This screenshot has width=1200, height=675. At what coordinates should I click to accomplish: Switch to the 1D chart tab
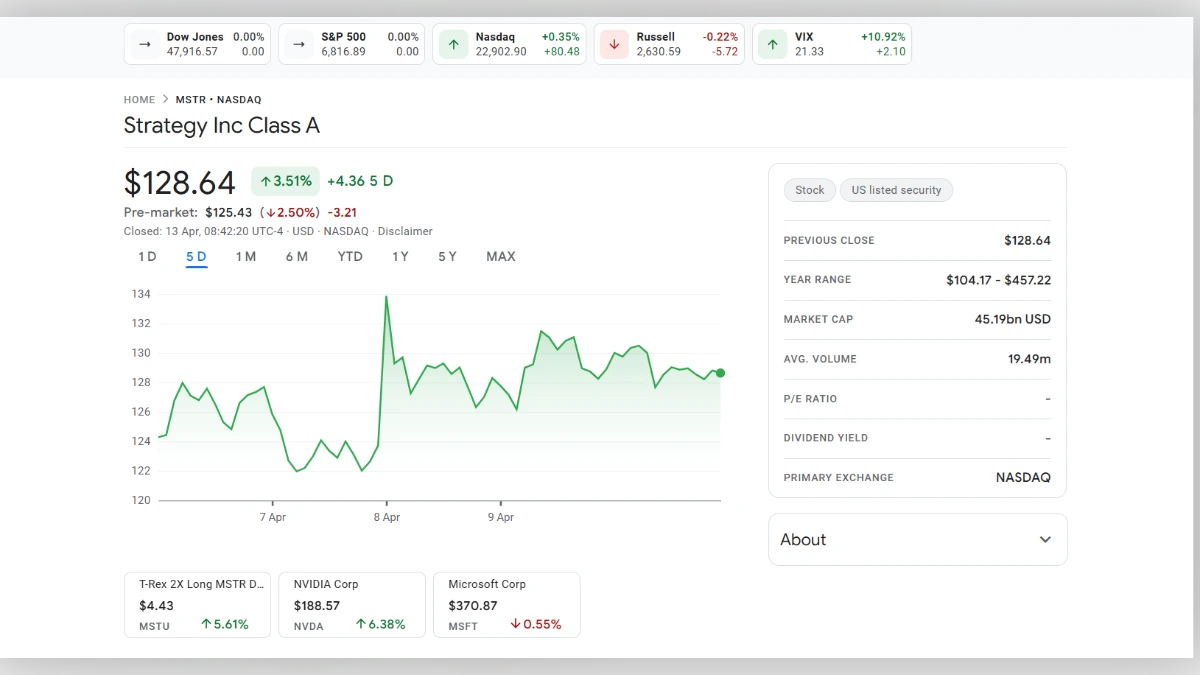click(x=146, y=256)
